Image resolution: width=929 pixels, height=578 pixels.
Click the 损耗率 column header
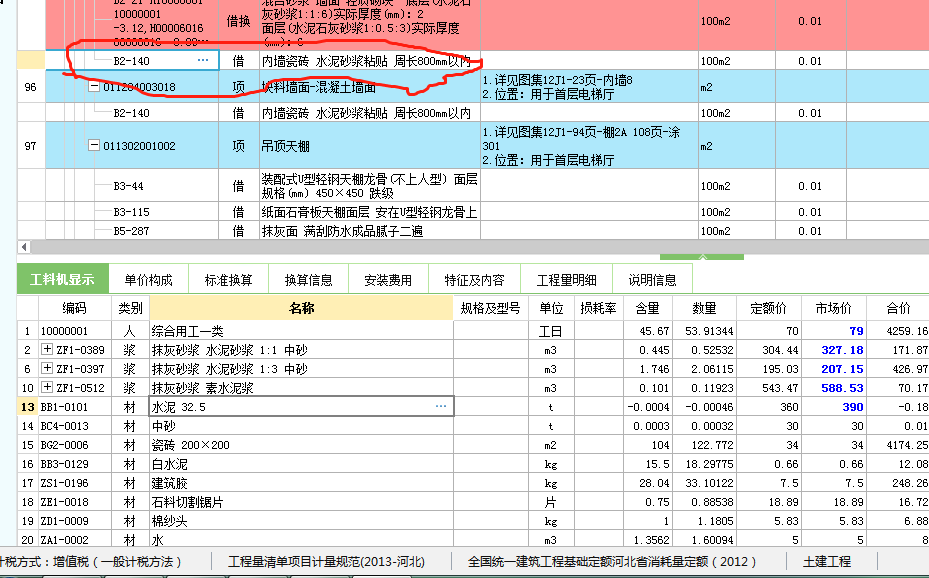tap(598, 308)
